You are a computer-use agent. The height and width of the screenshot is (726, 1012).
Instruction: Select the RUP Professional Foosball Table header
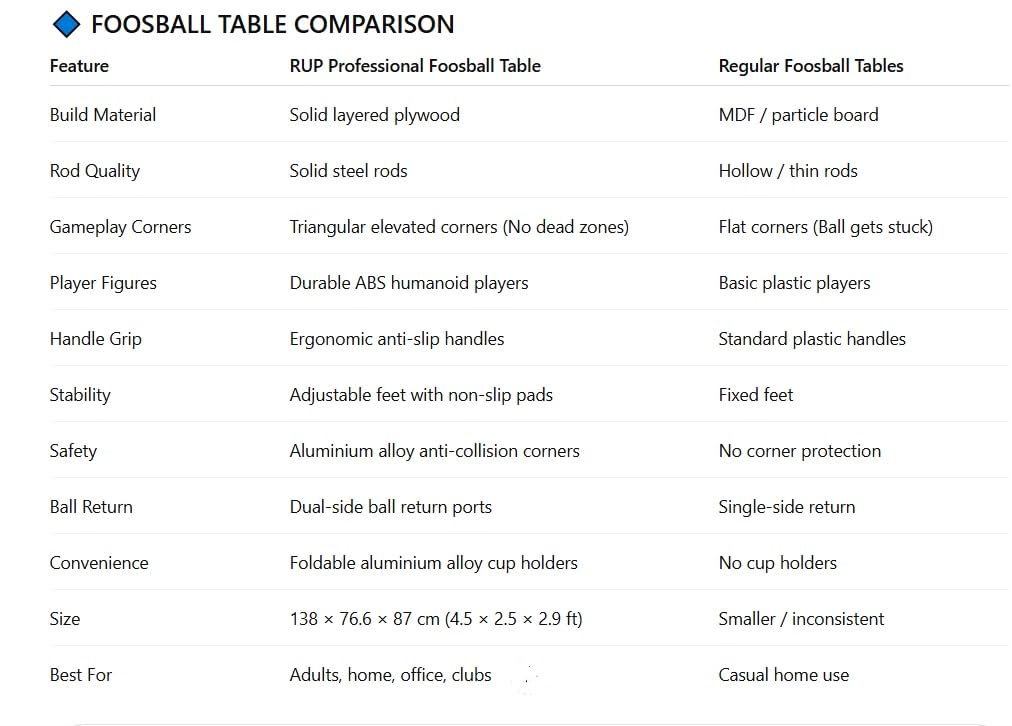click(x=415, y=66)
